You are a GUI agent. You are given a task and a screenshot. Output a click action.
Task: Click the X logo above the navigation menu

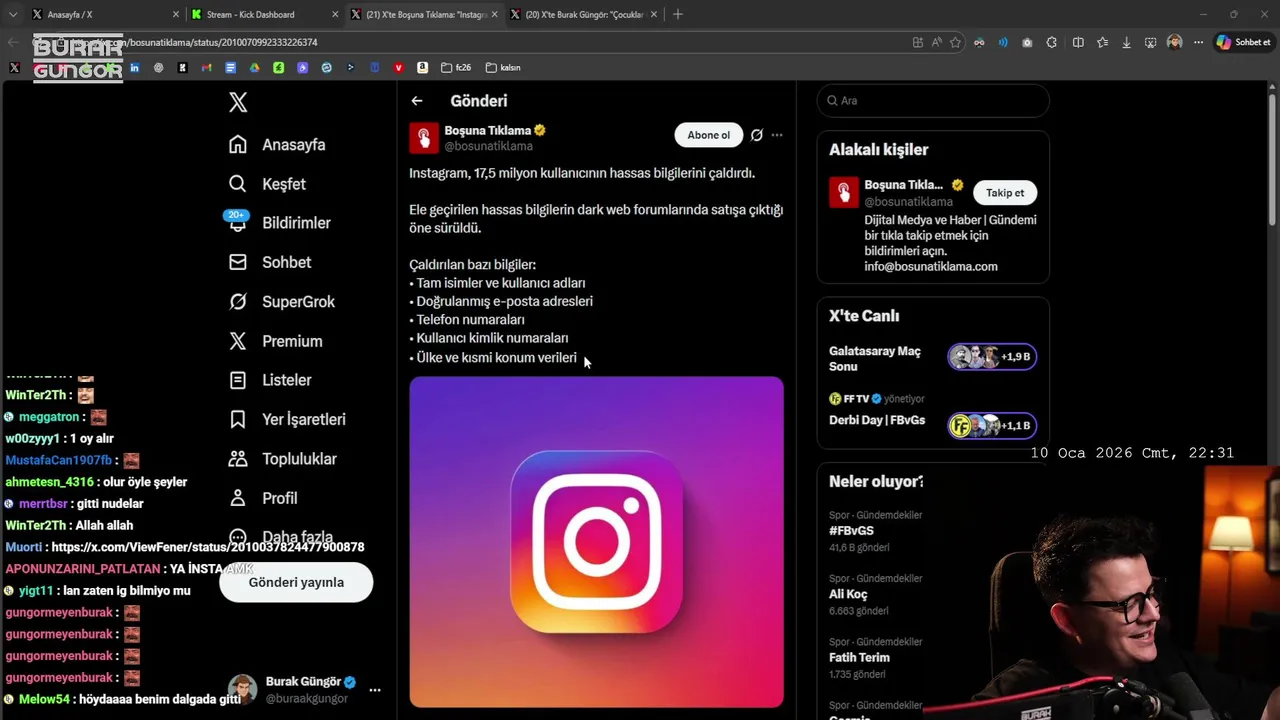(238, 102)
